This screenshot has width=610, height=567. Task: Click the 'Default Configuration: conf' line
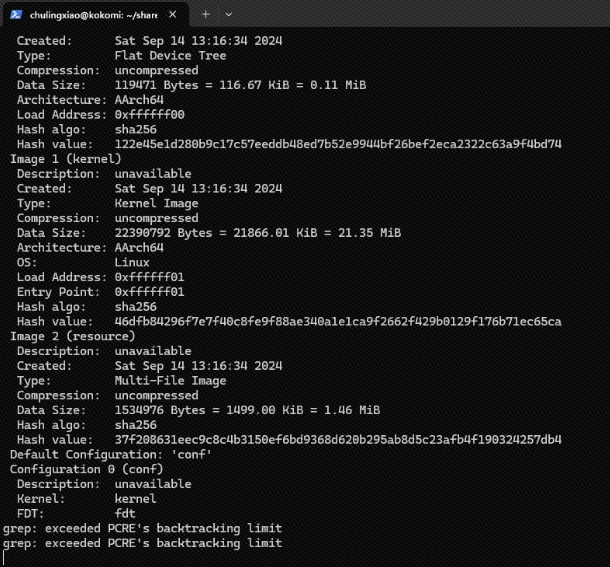pyautogui.click(x=111, y=455)
